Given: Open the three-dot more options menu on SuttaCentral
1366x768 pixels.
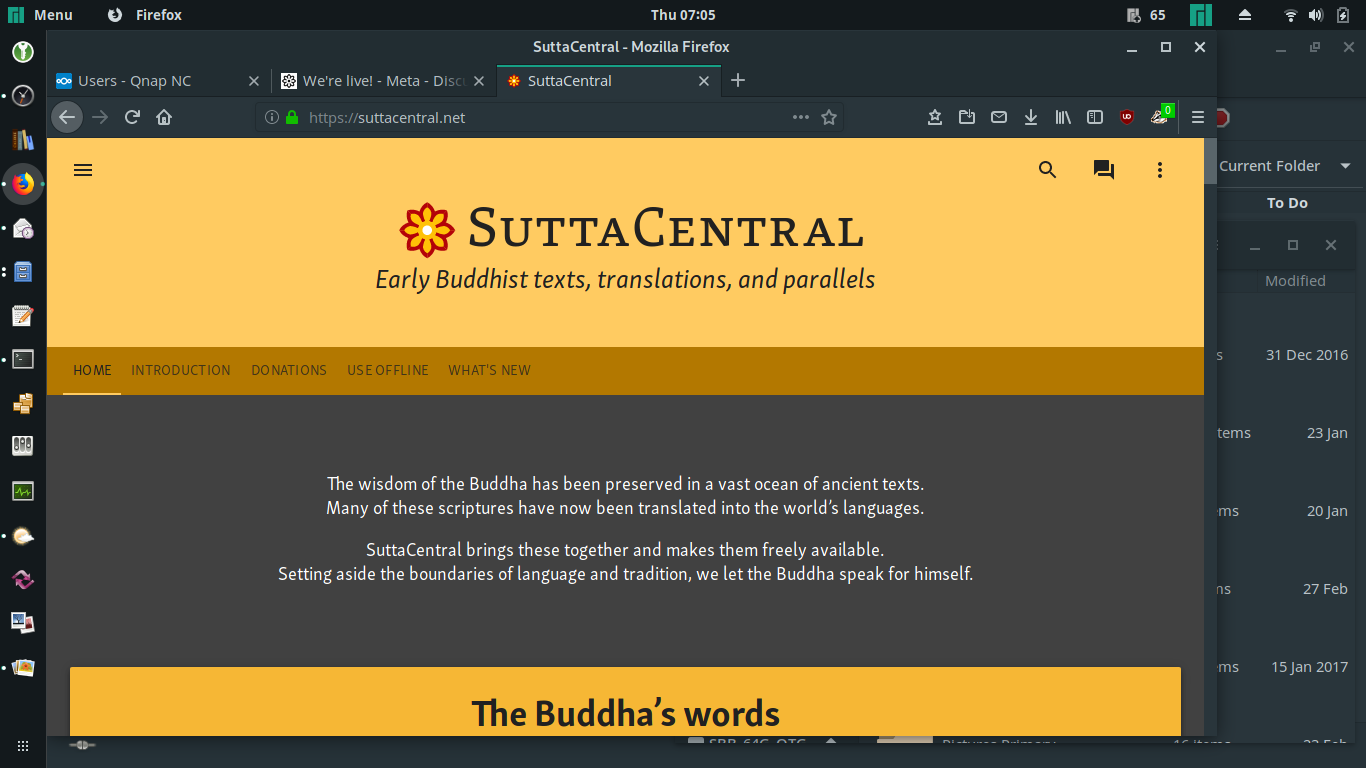Looking at the screenshot, I should coord(1160,170).
